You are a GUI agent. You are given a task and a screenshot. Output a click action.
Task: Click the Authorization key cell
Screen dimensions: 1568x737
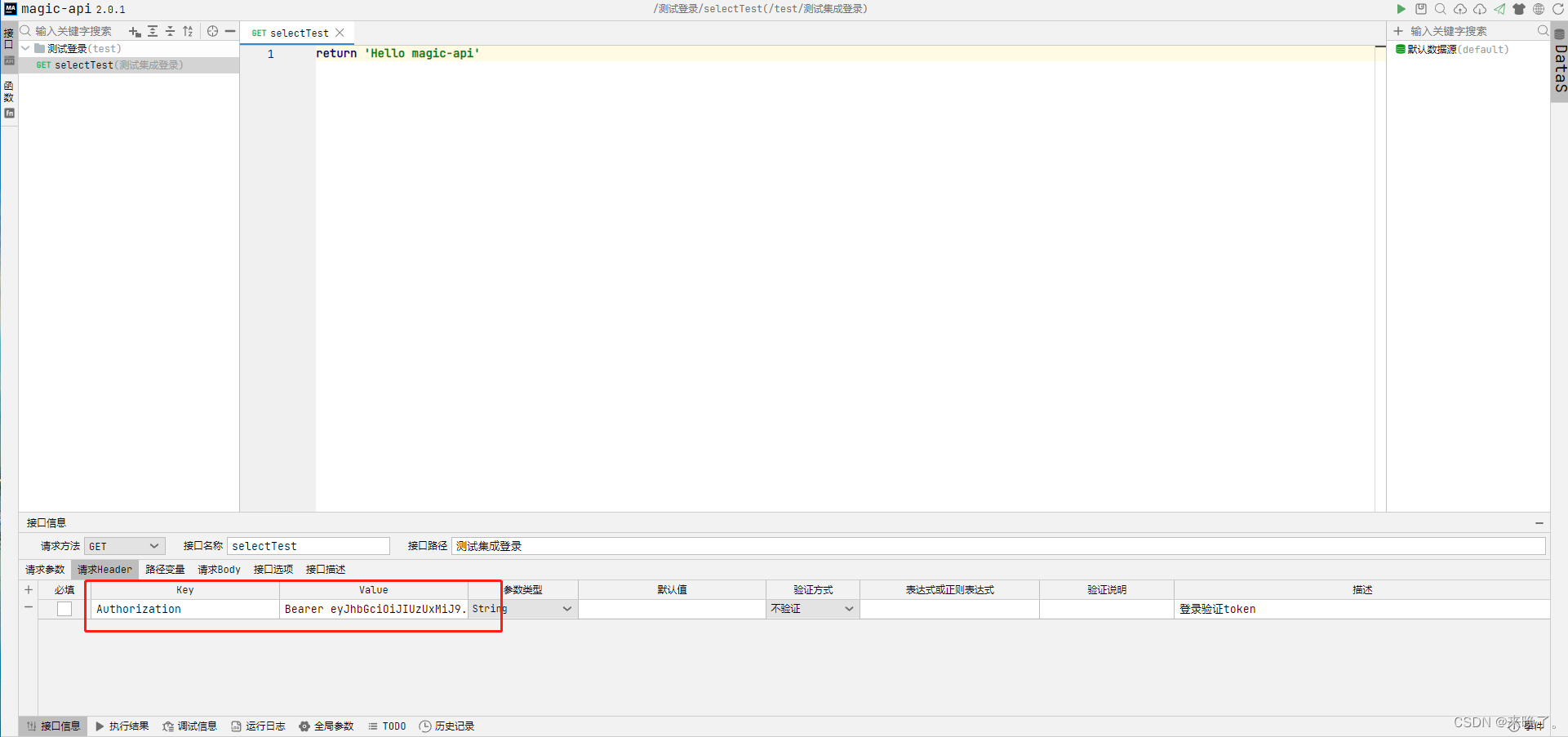[x=185, y=609]
